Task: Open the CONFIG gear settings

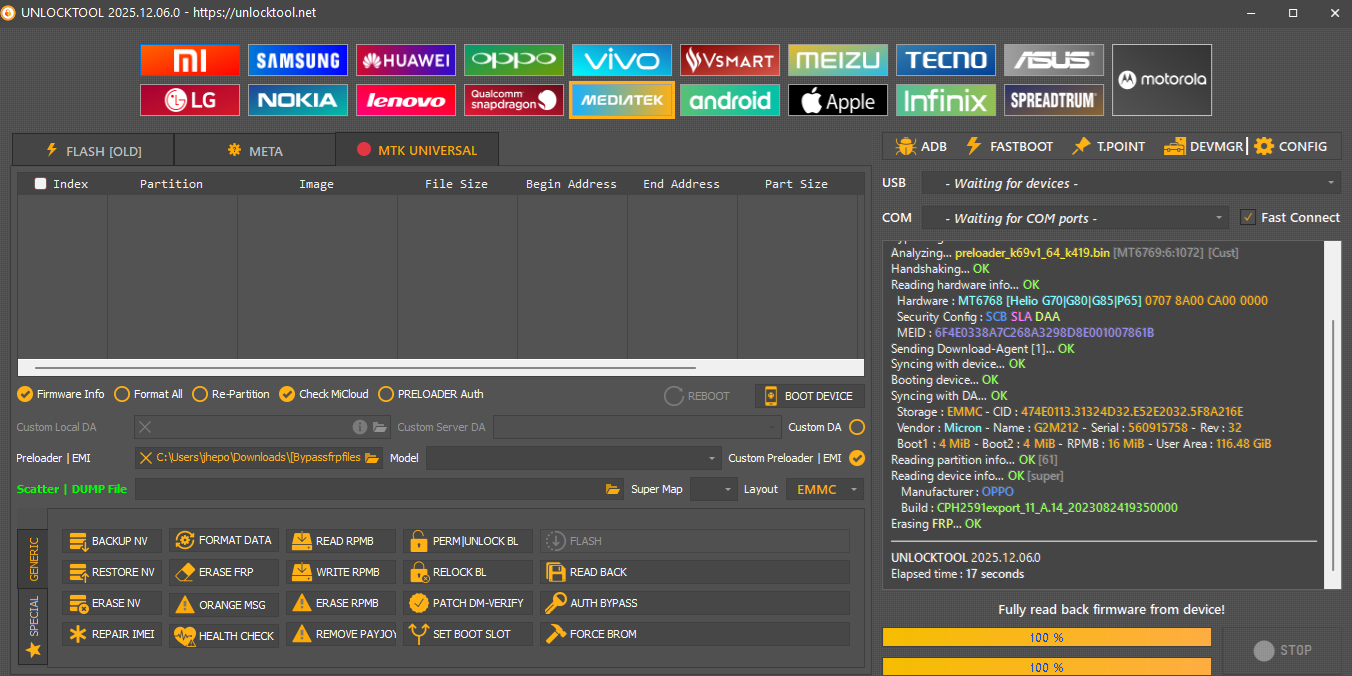Action: point(1291,146)
